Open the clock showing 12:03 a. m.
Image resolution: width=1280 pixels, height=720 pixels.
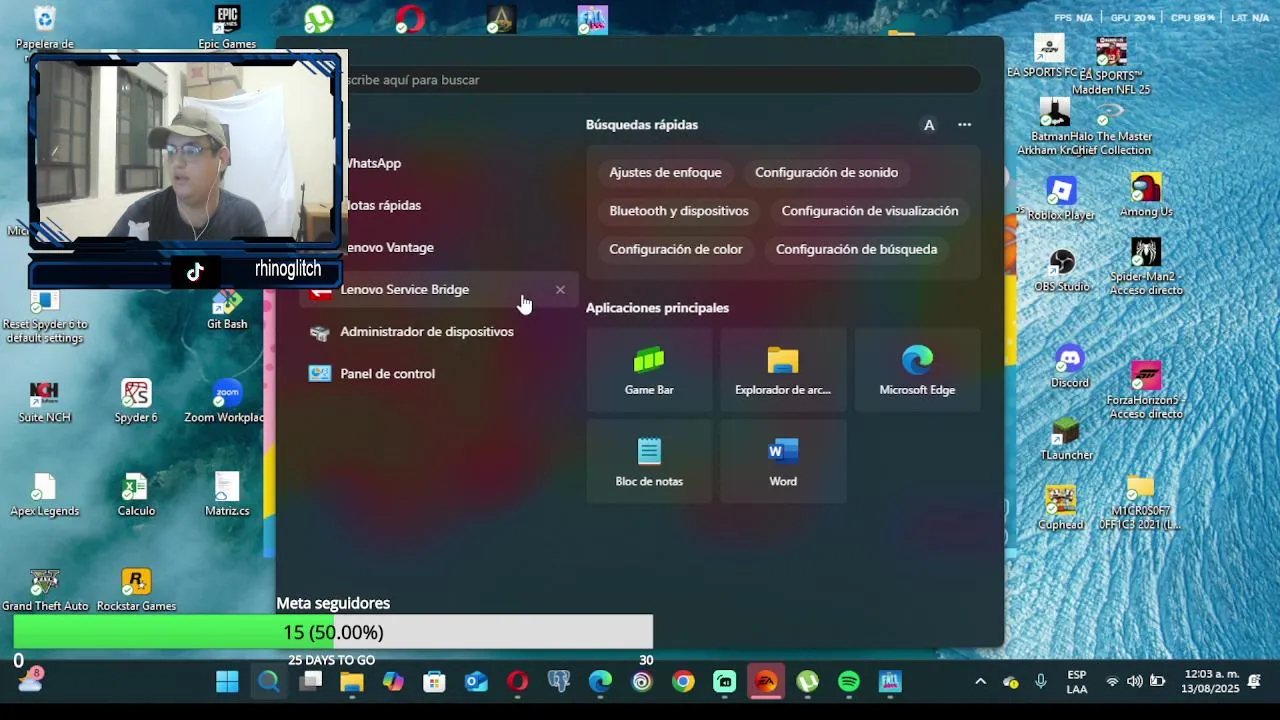pos(1211,682)
